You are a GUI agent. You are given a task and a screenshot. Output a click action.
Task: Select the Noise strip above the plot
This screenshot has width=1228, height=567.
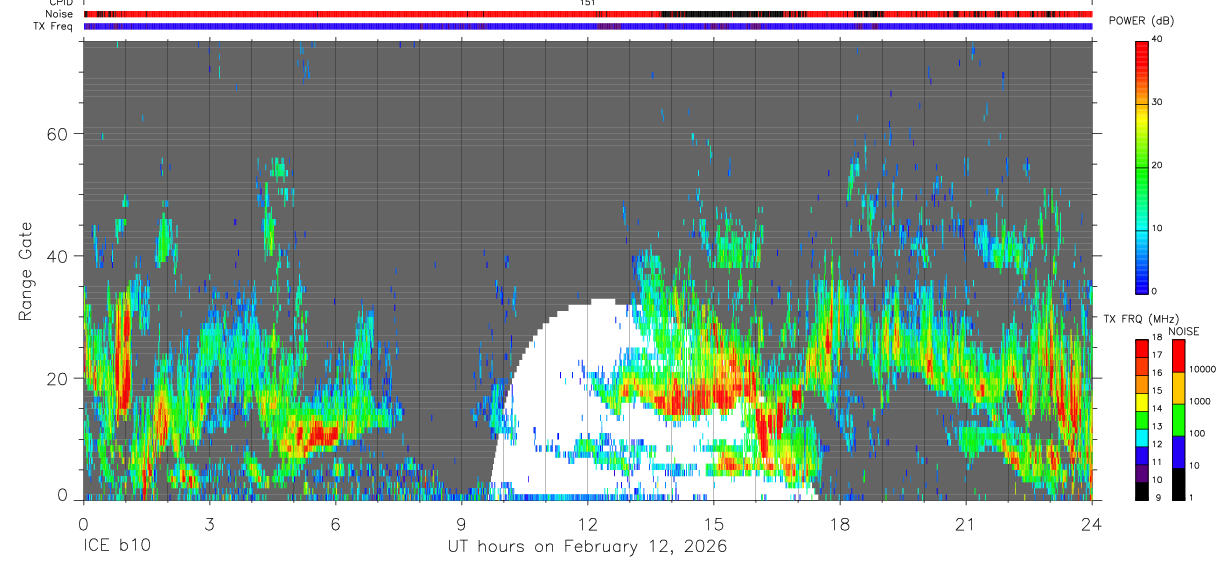pos(588,14)
